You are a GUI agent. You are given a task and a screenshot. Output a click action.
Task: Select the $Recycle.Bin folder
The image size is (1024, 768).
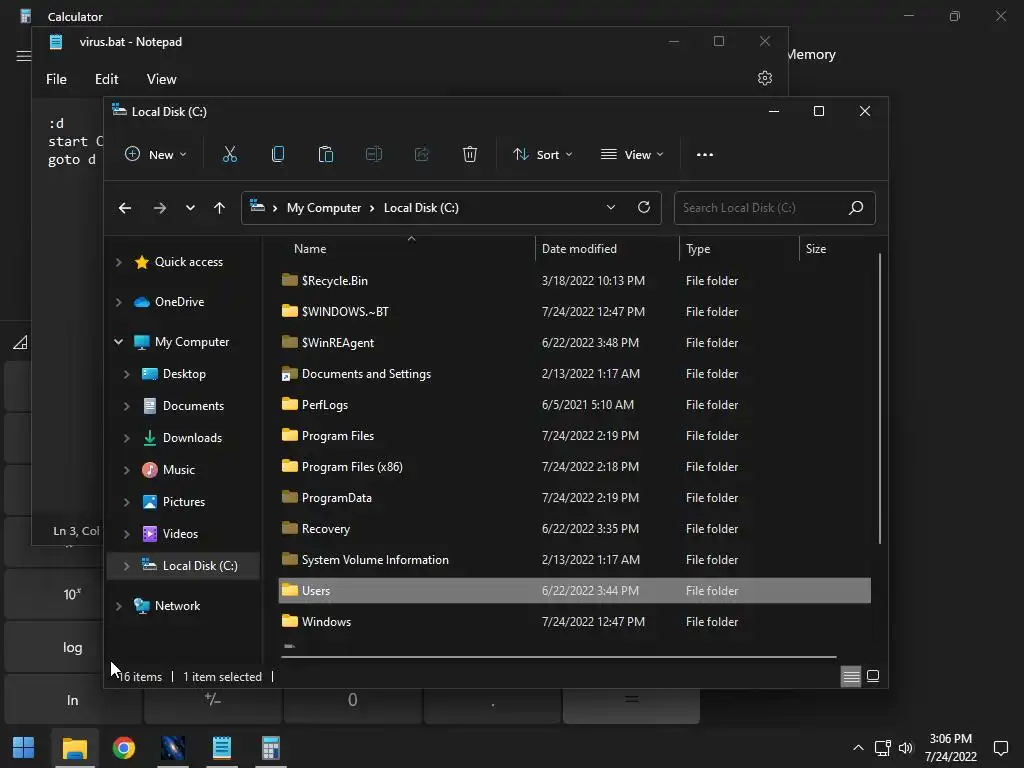pyautogui.click(x=575, y=281)
